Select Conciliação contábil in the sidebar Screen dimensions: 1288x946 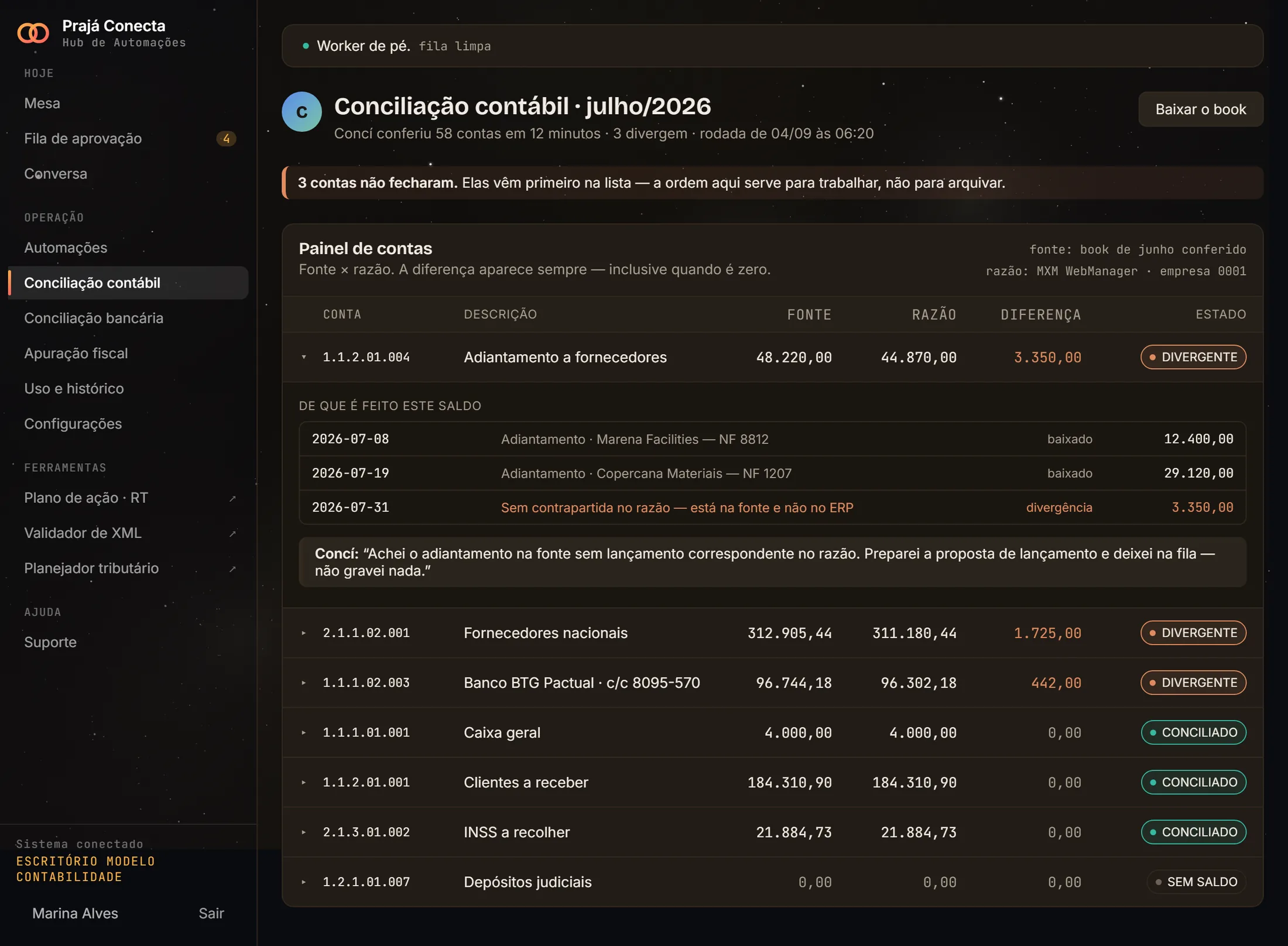pos(128,283)
